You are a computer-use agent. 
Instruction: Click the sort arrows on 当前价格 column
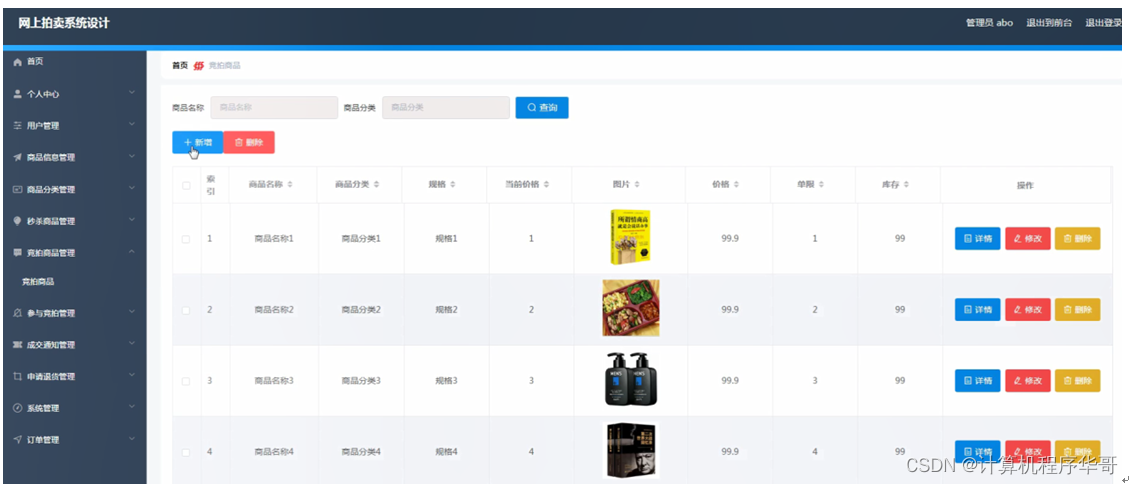tap(546, 185)
